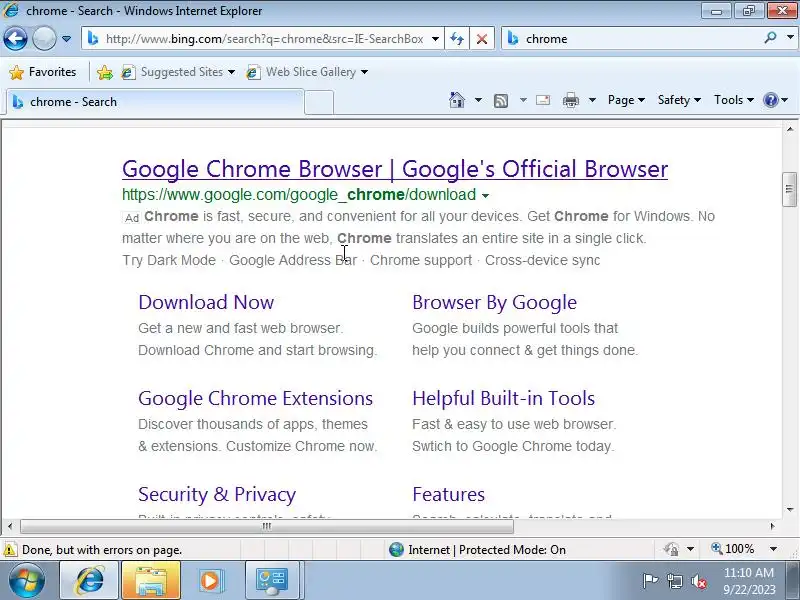Click the RSS Feeds icon
Viewport: 800px width, 600px height.
coord(501,101)
